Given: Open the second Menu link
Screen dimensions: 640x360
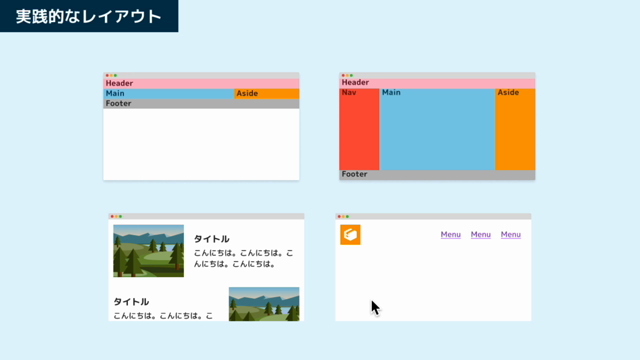Looking at the screenshot, I should pos(481,235).
